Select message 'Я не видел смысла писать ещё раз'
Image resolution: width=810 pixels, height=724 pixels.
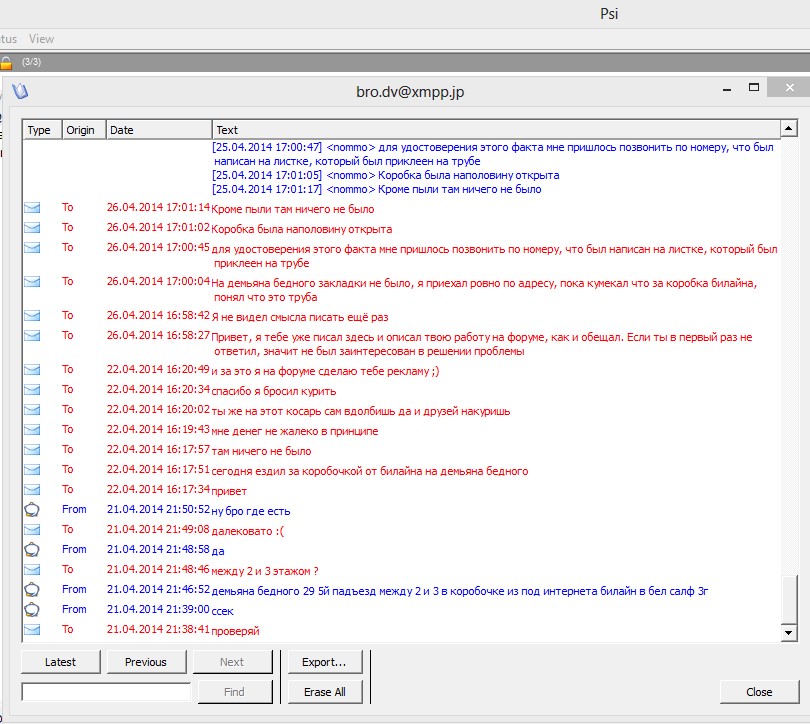click(x=300, y=317)
